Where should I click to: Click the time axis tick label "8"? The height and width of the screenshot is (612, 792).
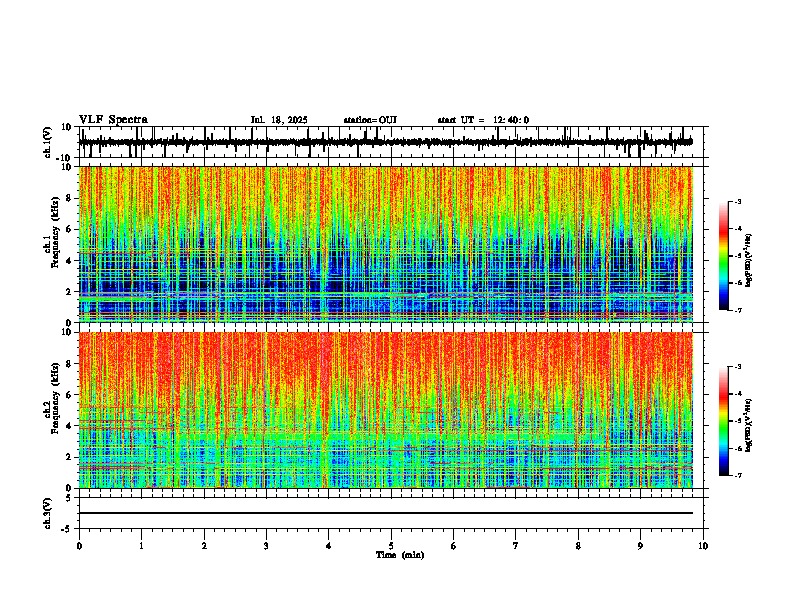click(x=578, y=546)
